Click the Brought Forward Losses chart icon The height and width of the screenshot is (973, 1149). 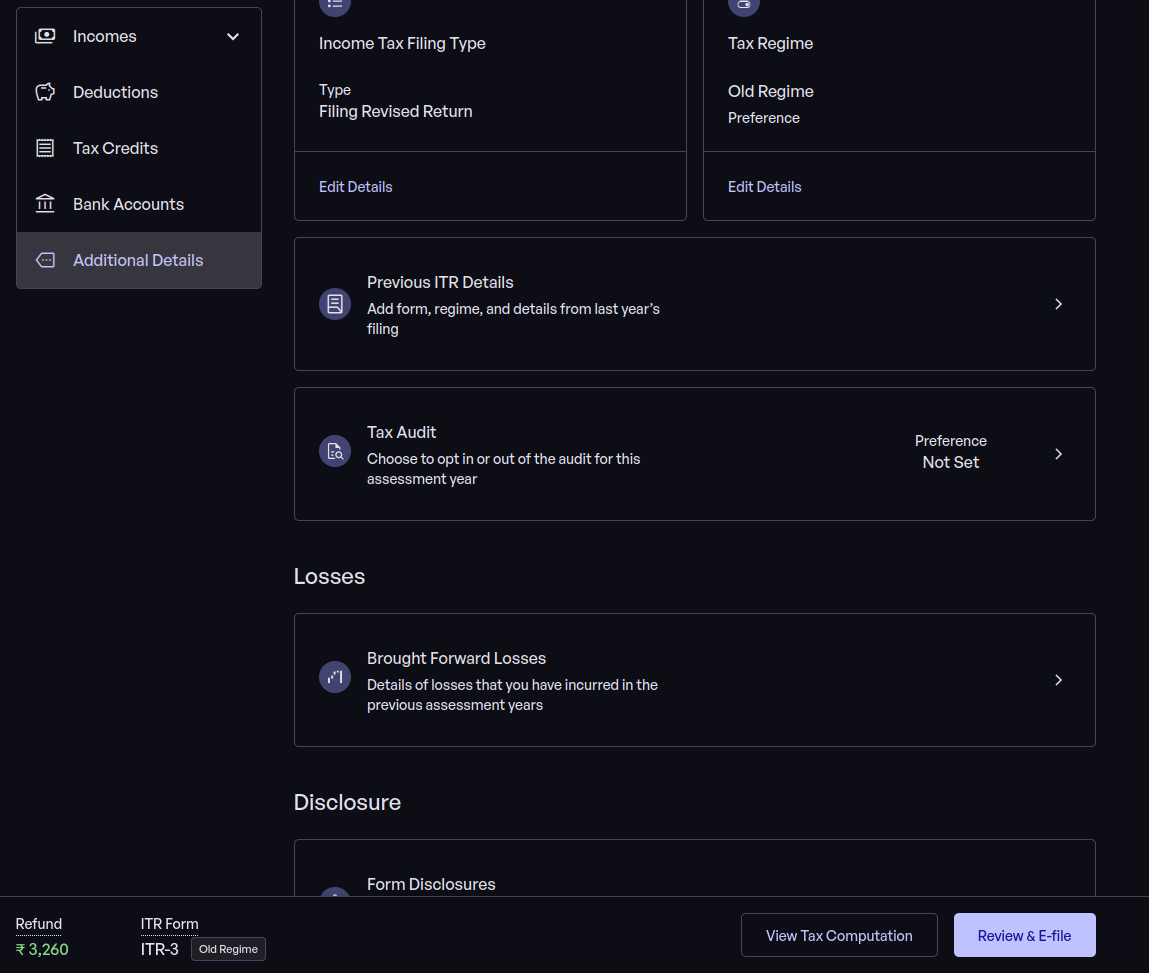point(335,678)
